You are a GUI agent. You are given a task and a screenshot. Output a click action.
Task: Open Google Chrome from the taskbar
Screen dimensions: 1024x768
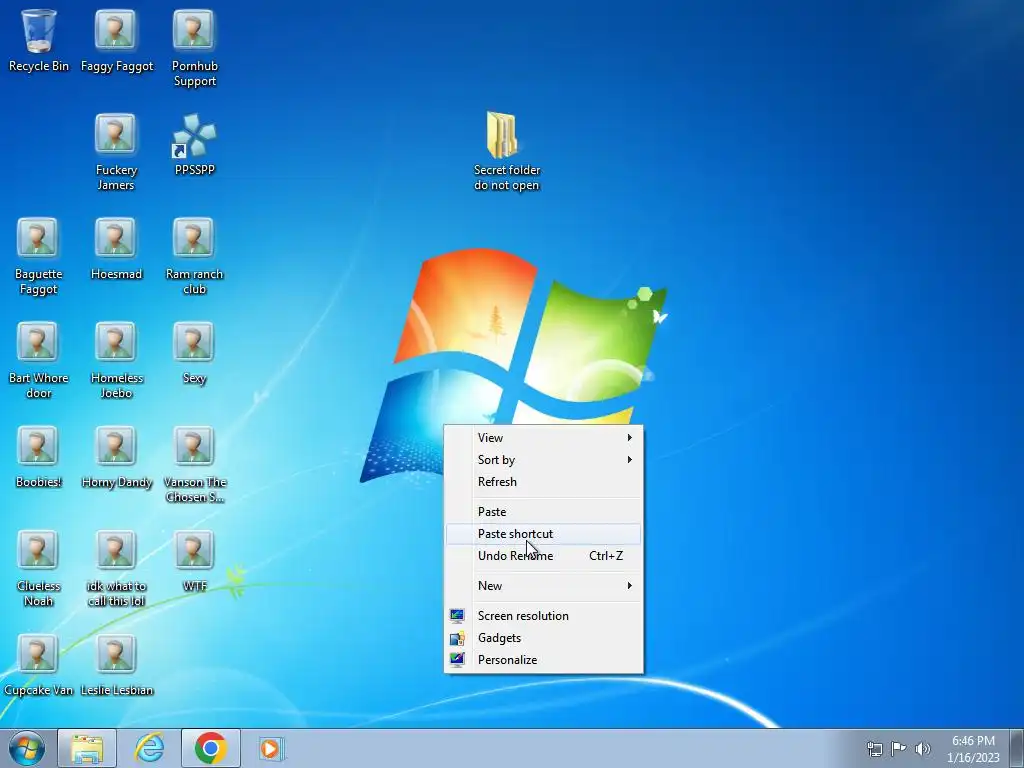click(x=210, y=748)
